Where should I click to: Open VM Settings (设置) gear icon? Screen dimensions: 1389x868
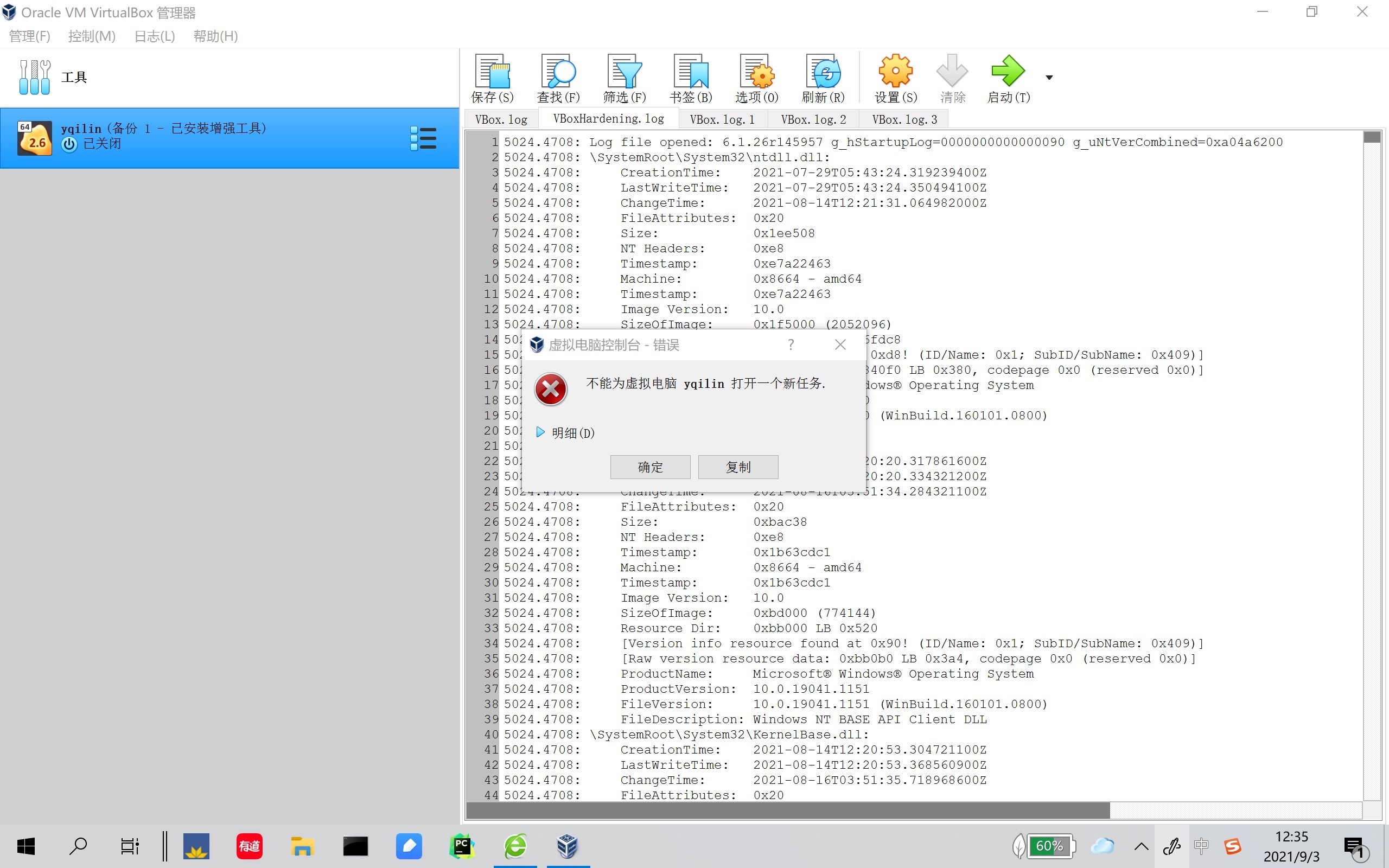895,79
